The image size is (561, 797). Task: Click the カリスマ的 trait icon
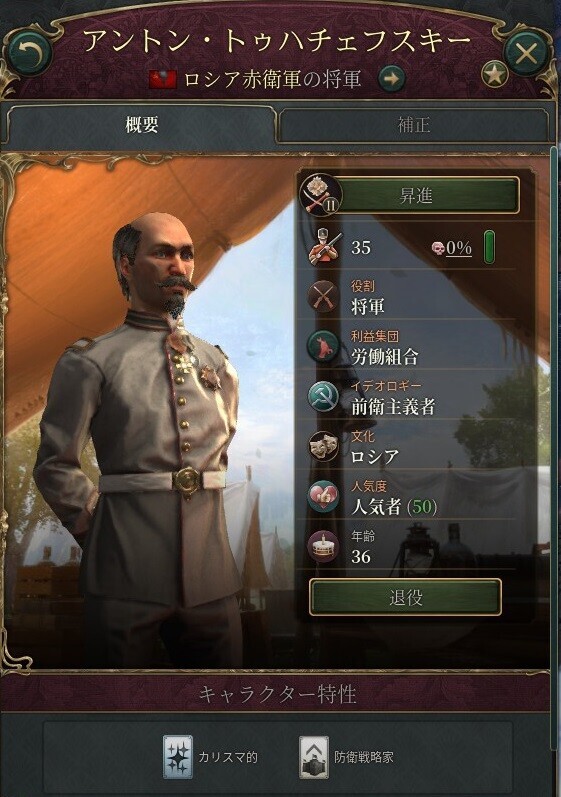coord(178,757)
